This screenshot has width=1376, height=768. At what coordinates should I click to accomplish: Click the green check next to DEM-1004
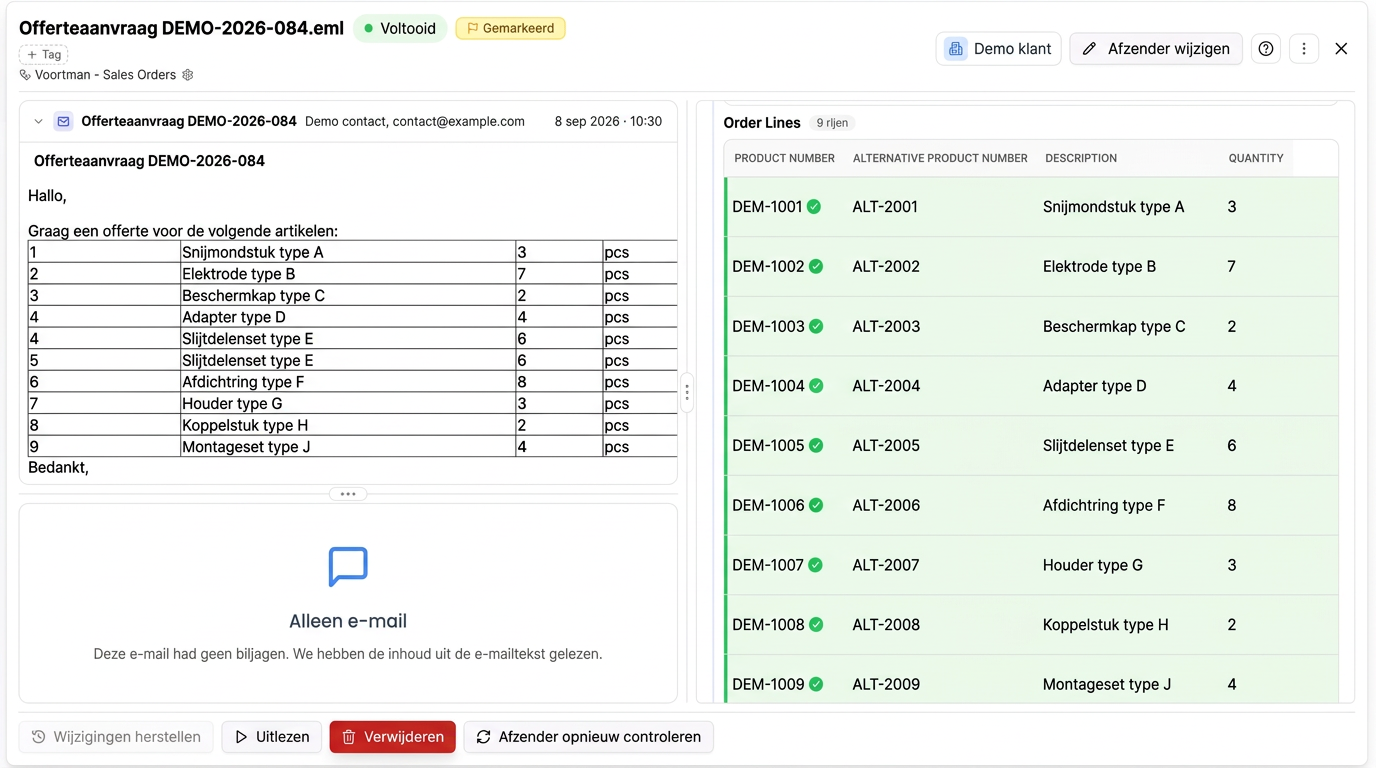tap(816, 386)
